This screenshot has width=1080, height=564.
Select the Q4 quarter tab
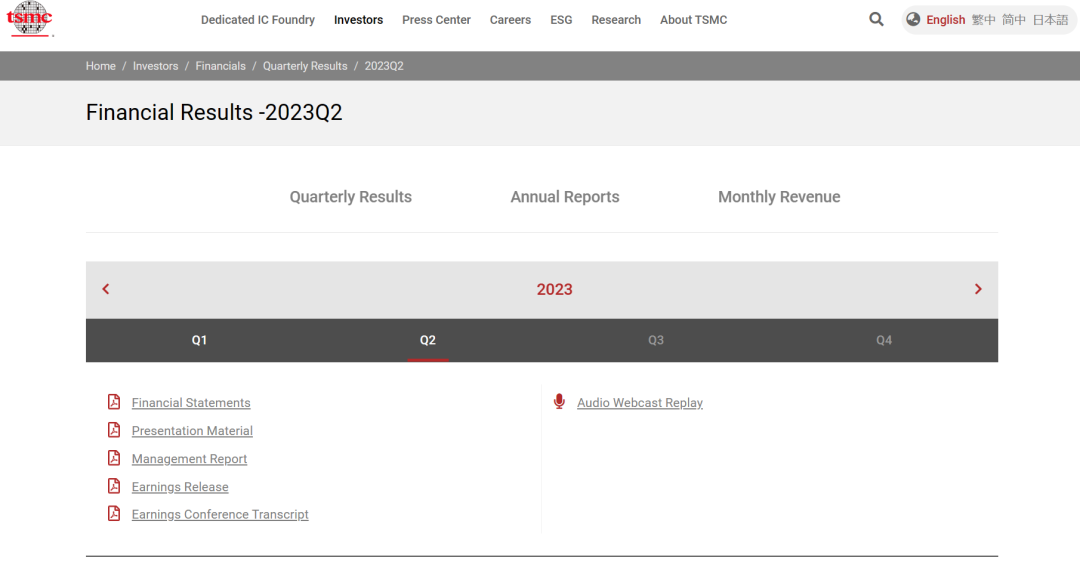point(884,340)
